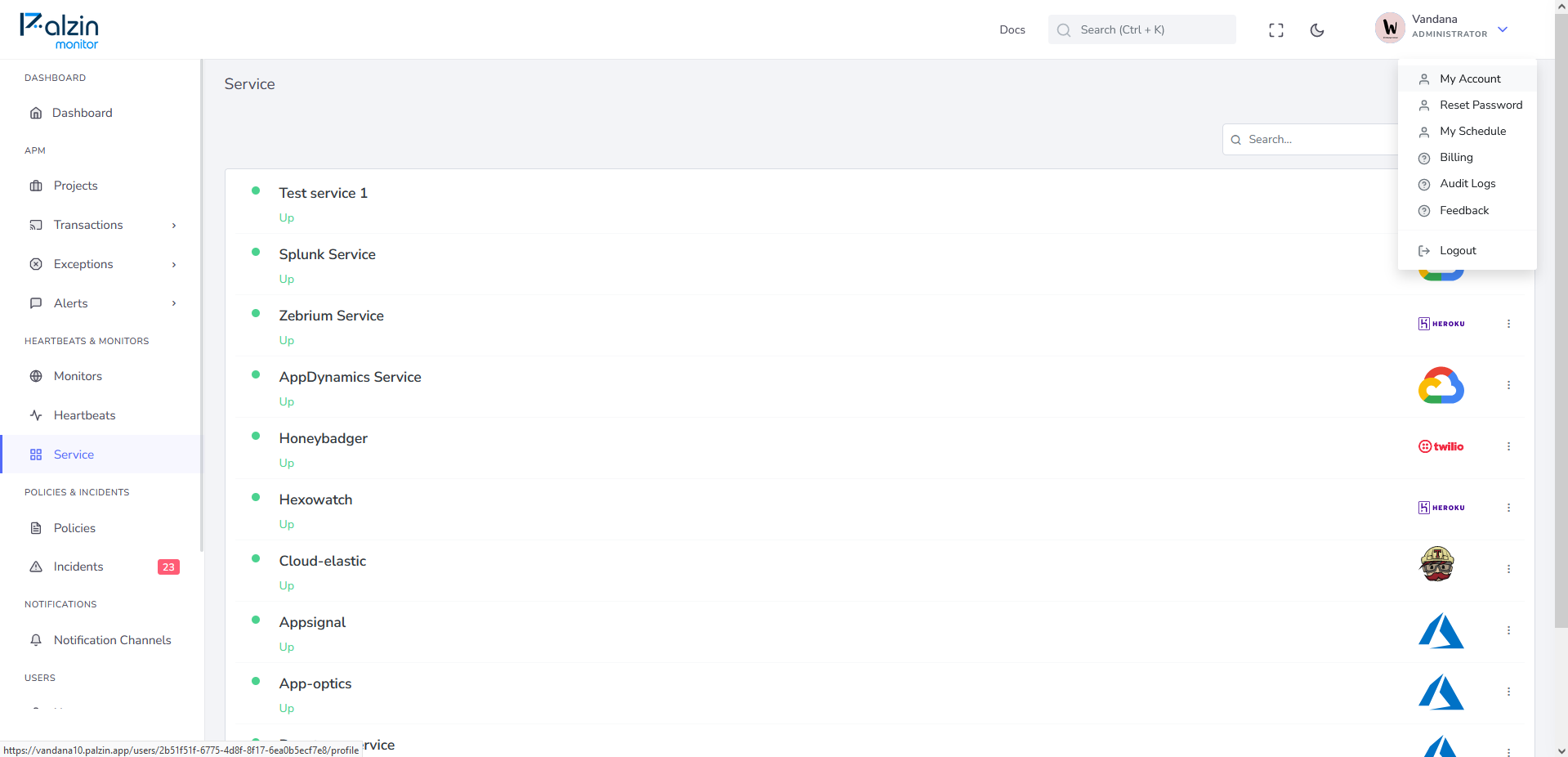Image resolution: width=1568 pixels, height=757 pixels.
Task: Click the Vandana avatar image
Action: coord(1389,28)
